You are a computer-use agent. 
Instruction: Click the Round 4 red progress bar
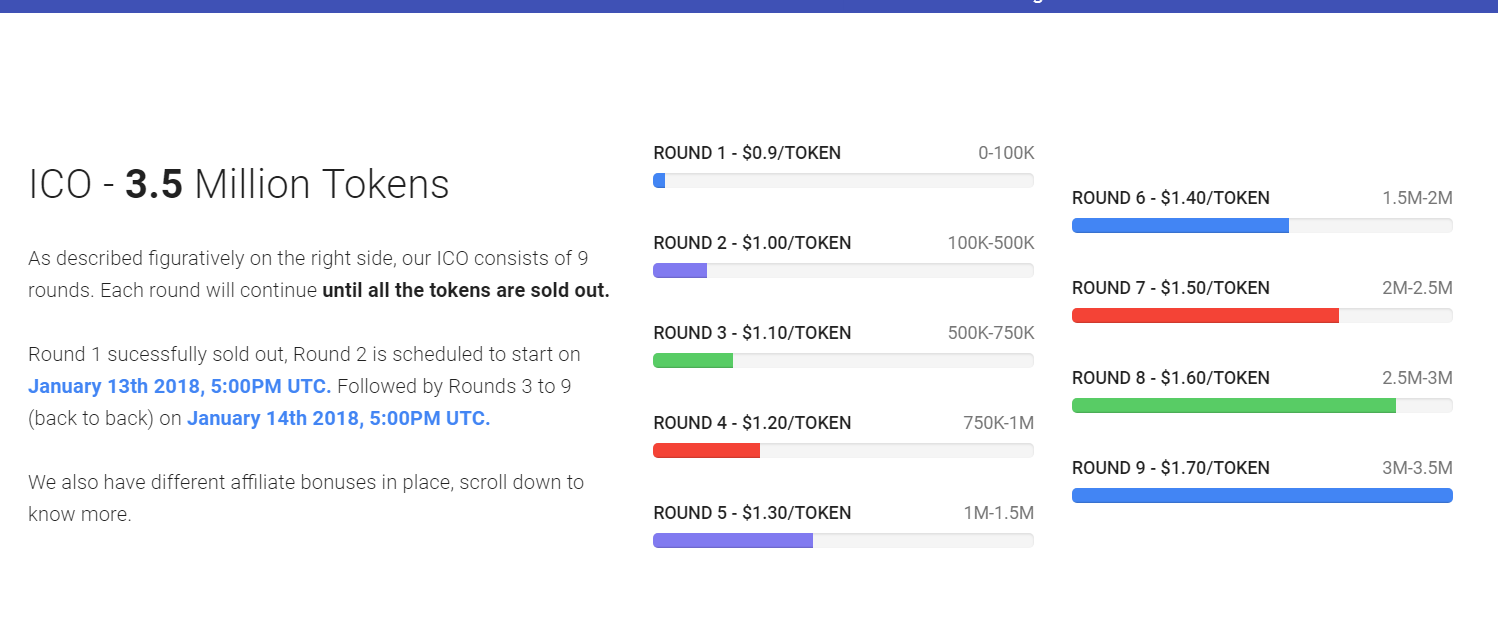pos(843,451)
